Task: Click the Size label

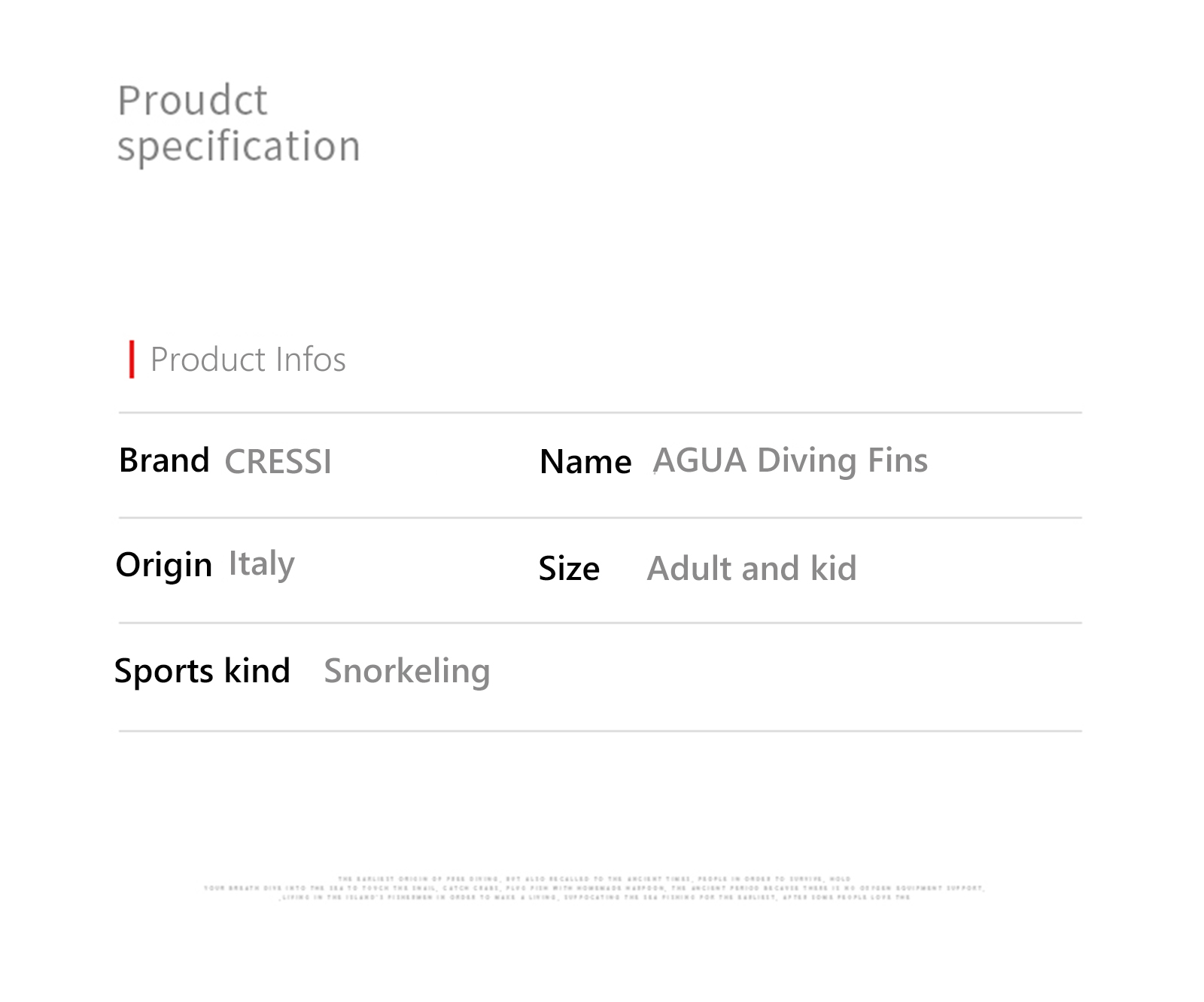Action: pos(569,569)
